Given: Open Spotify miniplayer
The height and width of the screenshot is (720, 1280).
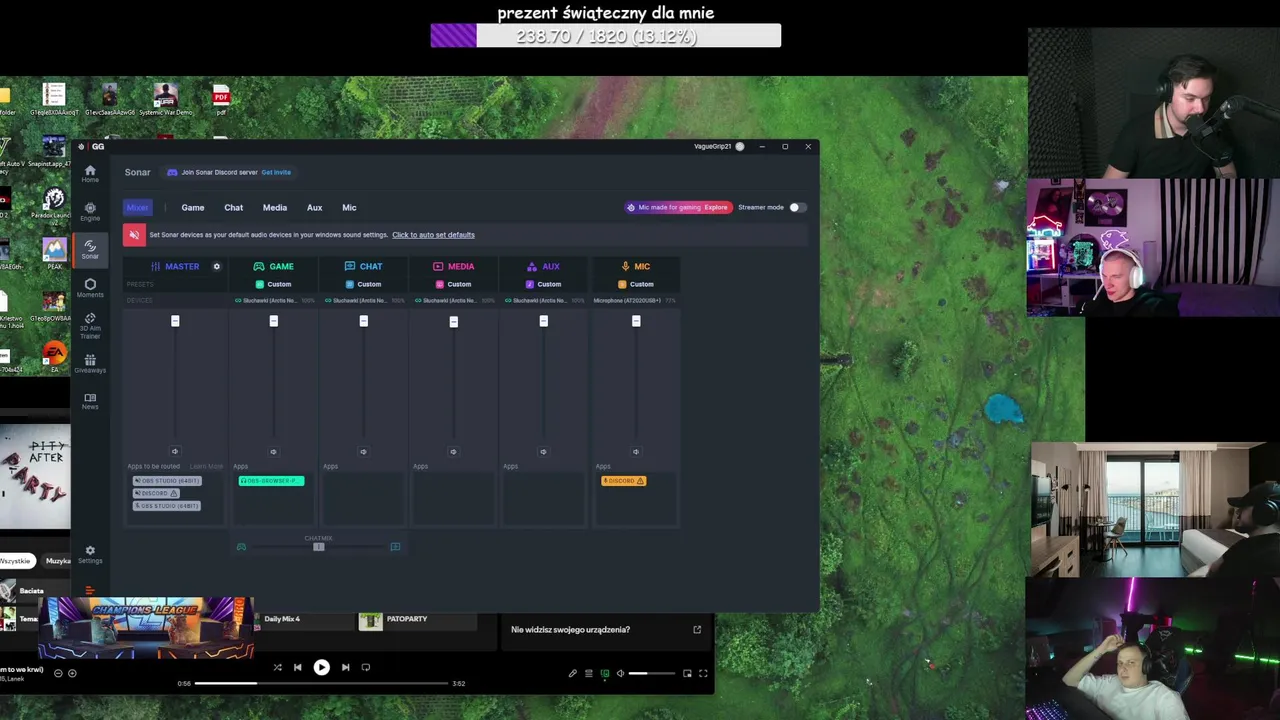Looking at the screenshot, I should point(687,674).
